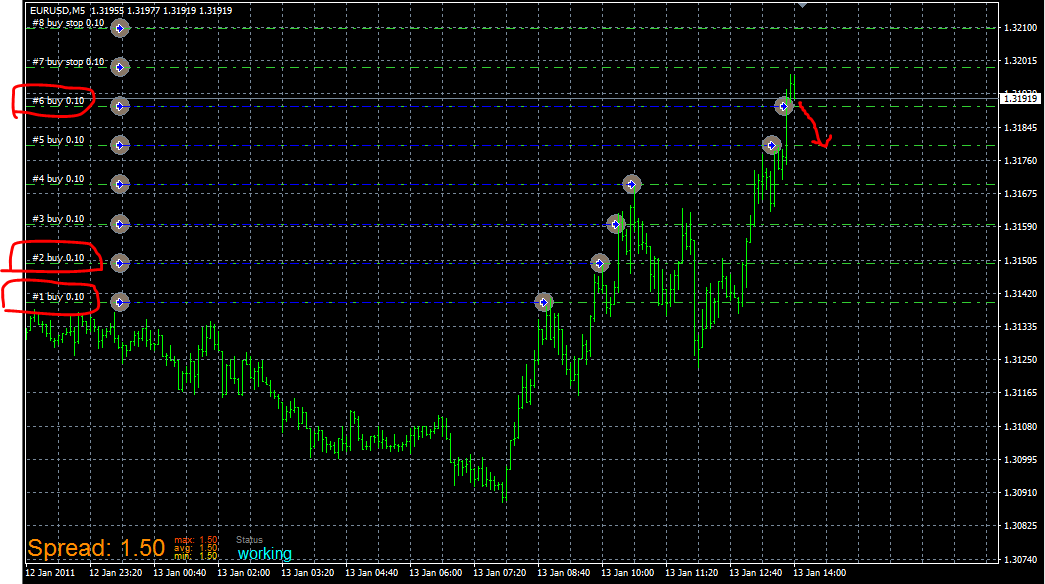
Task: Click the '13 Jan 14:00' time axis label
Action: [x=819, y=573]
